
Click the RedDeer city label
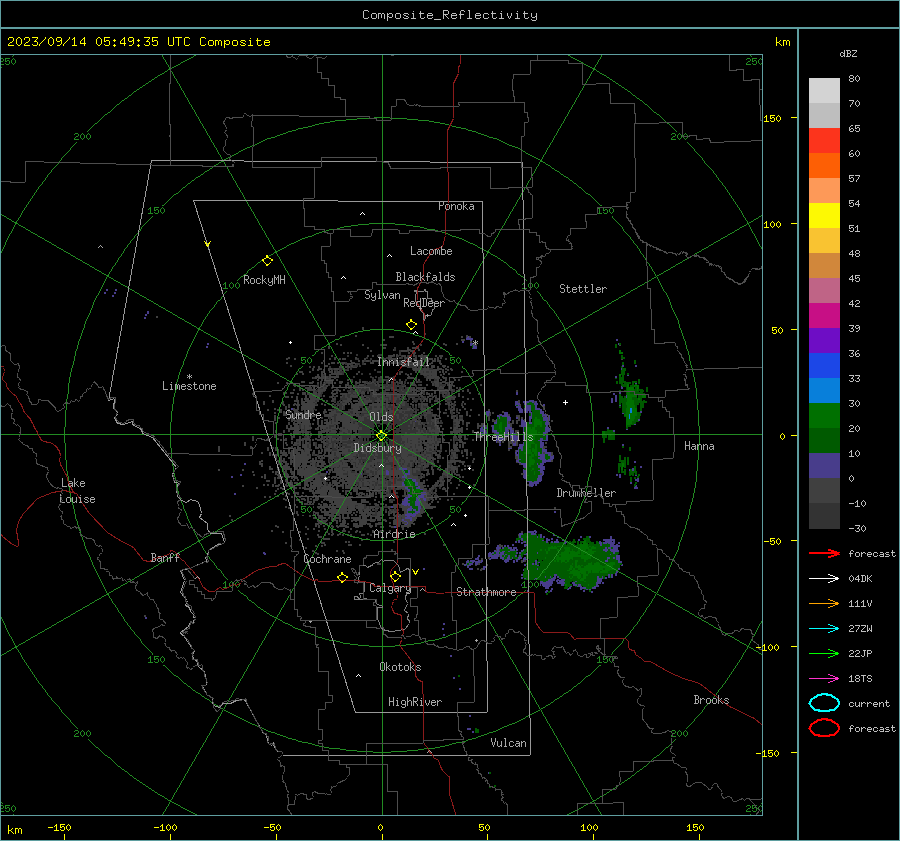pyautogui.click(x=424, y=303)
